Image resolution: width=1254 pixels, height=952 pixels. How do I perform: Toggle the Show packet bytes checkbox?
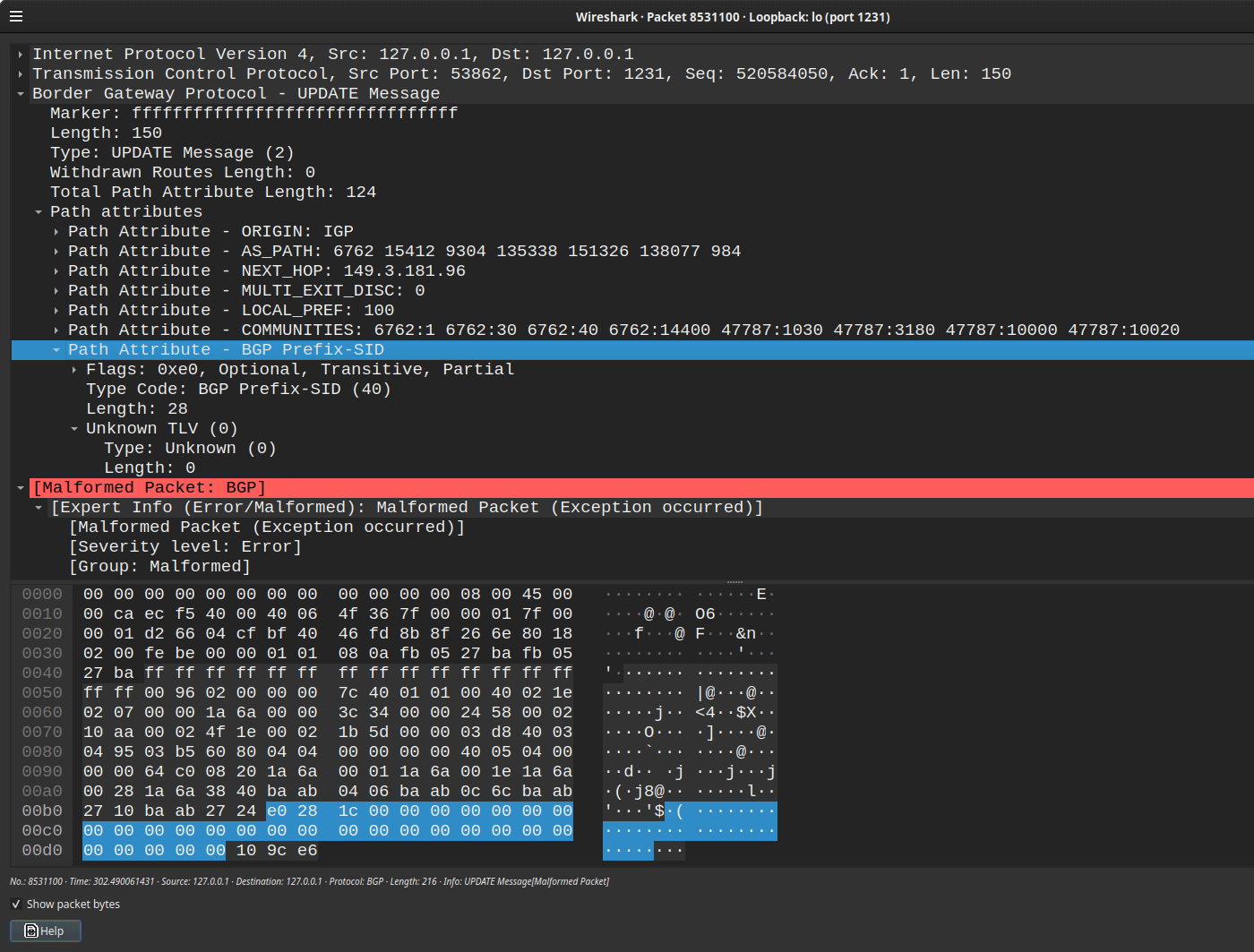16,905
